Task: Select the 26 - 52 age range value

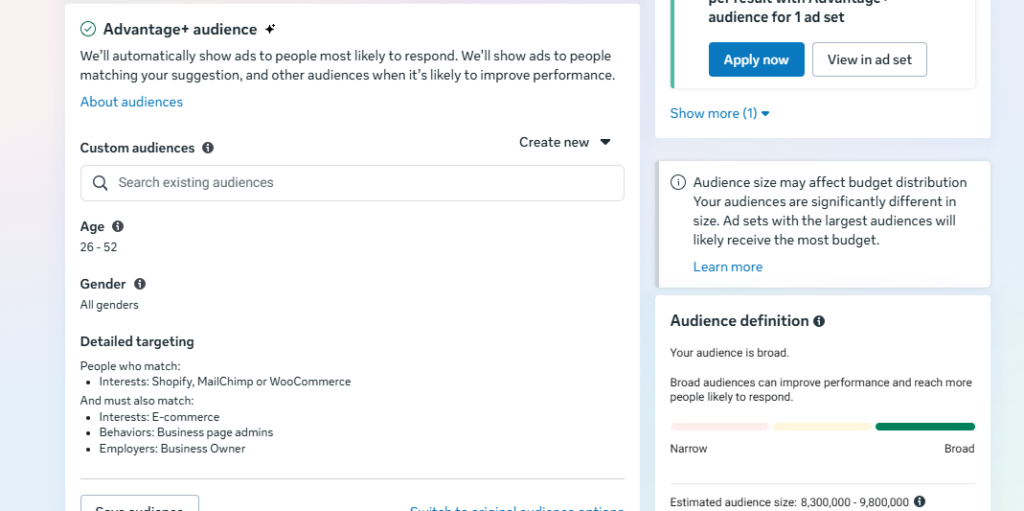Action: click(98, 247)
